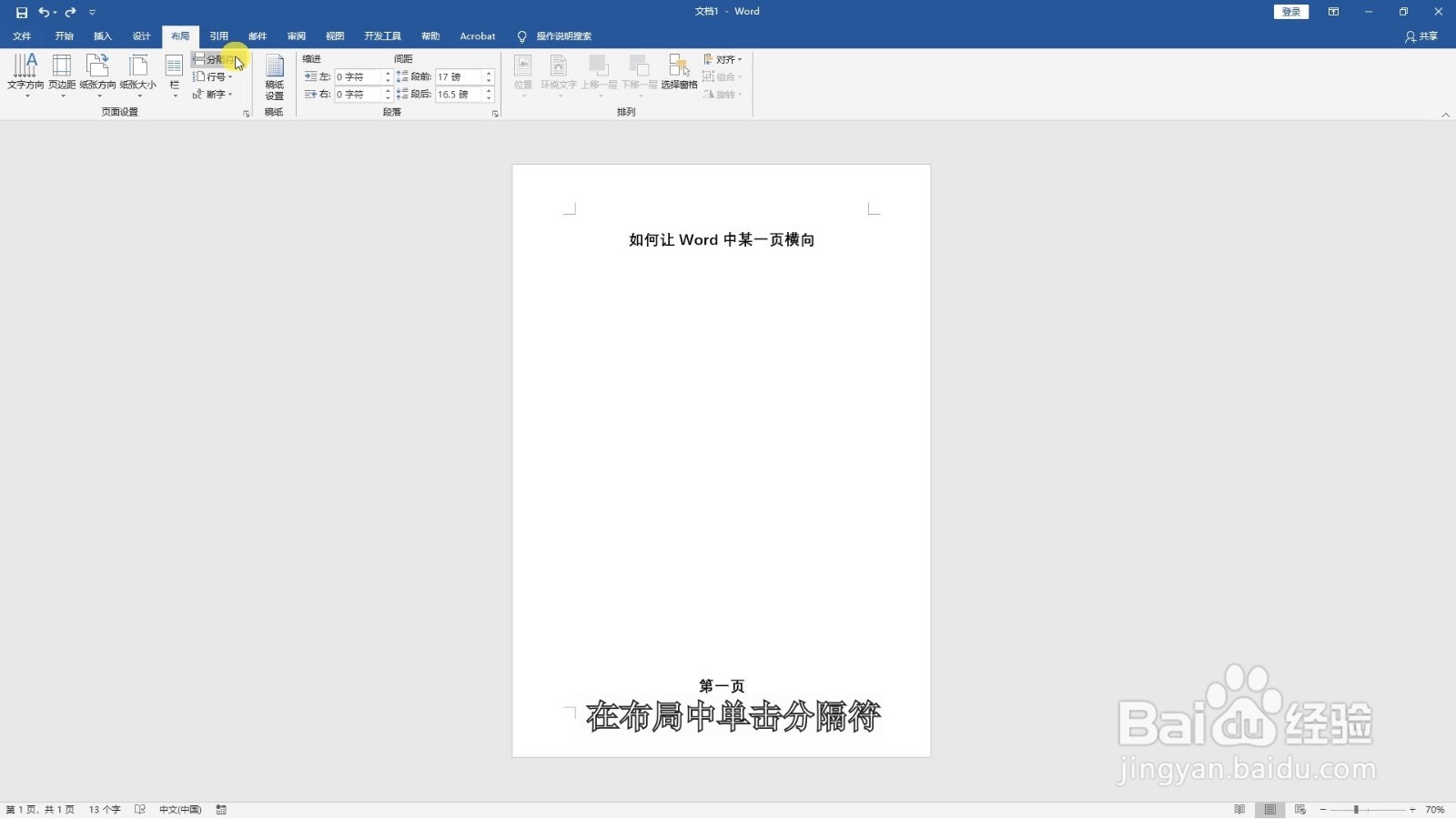Open the 栏 columns menu

[174, 75]
